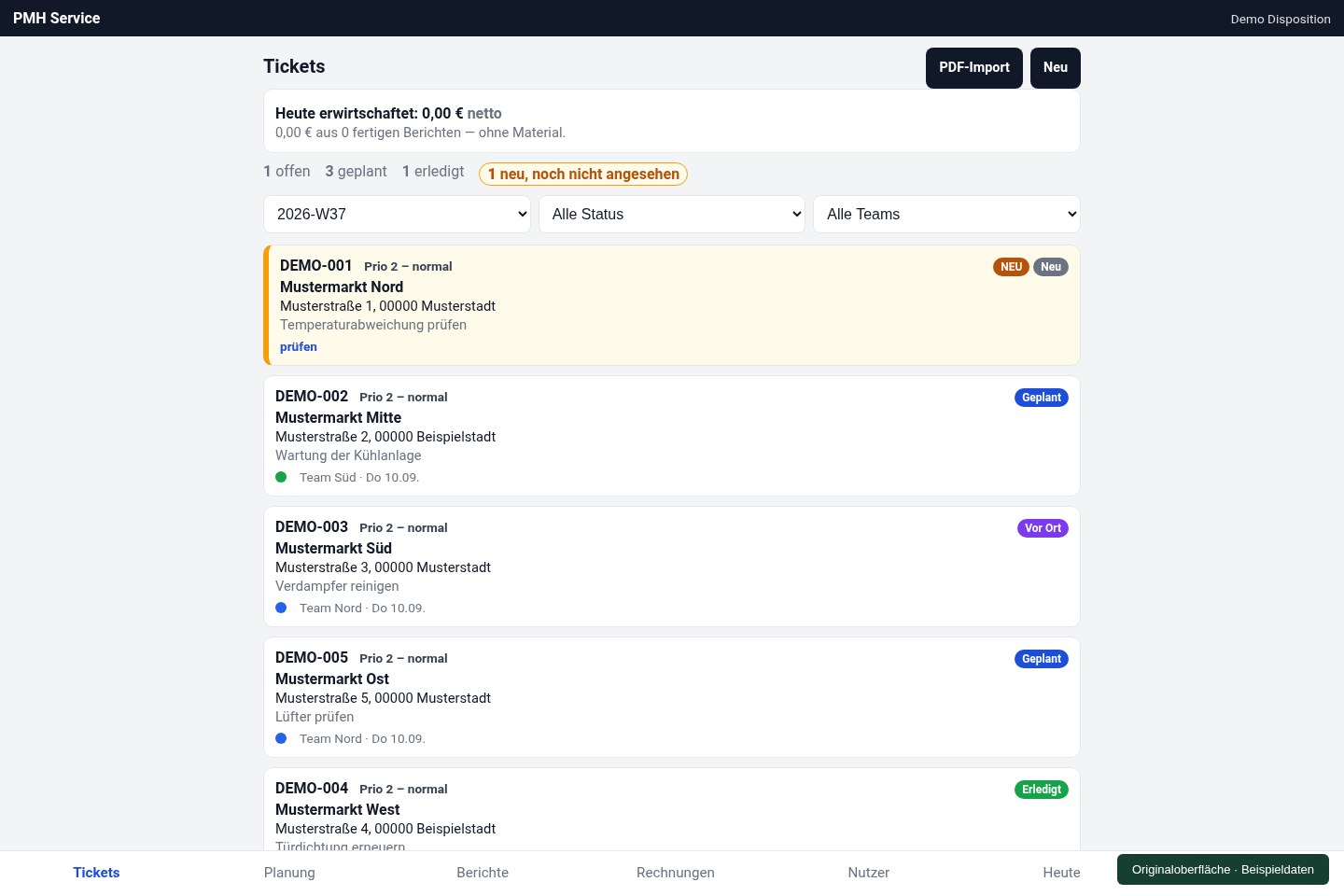Click the prüfen link on DEMO-001
The image size is (1344, 896).
pos(299,346)
